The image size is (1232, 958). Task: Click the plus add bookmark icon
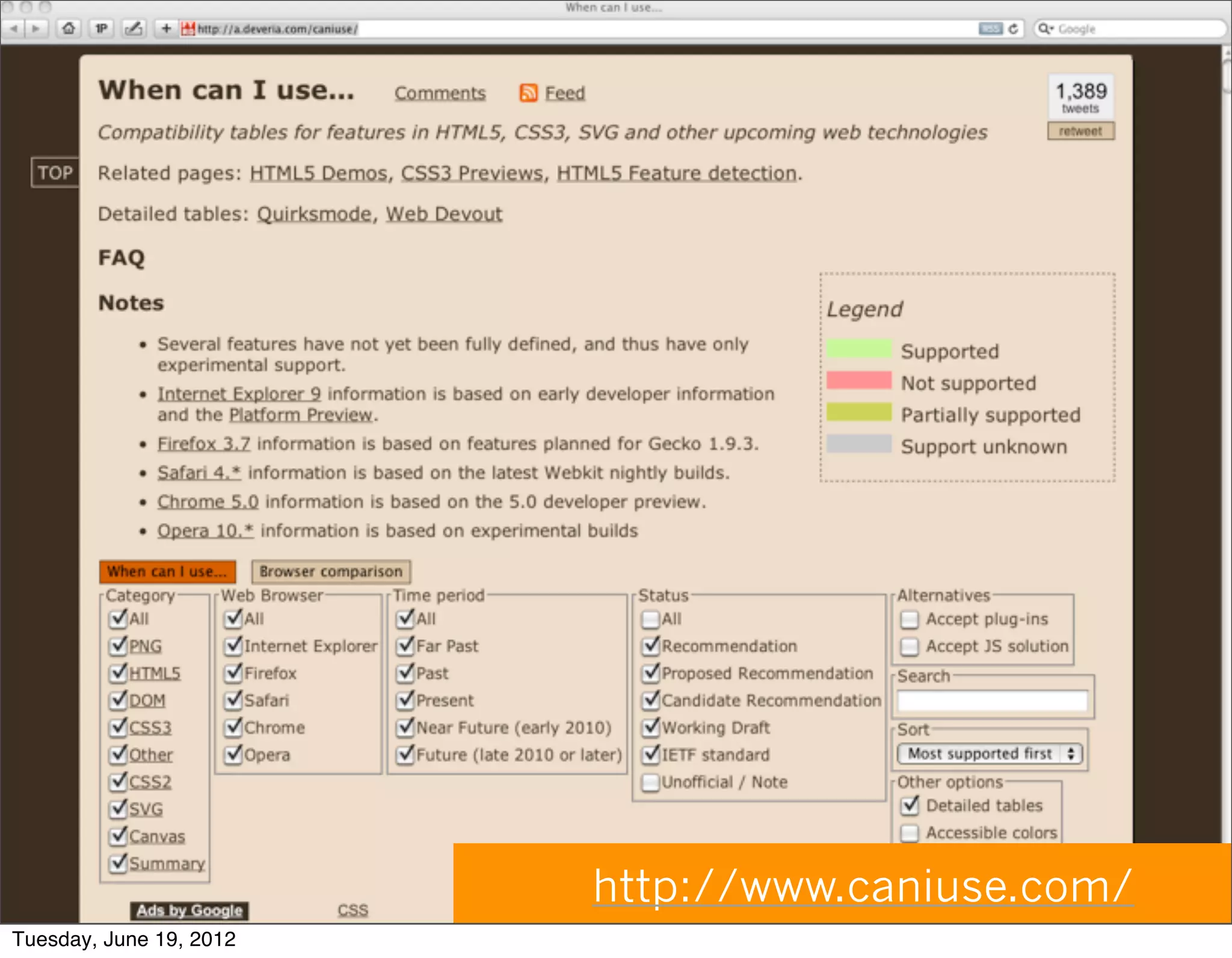click(167, 29)
